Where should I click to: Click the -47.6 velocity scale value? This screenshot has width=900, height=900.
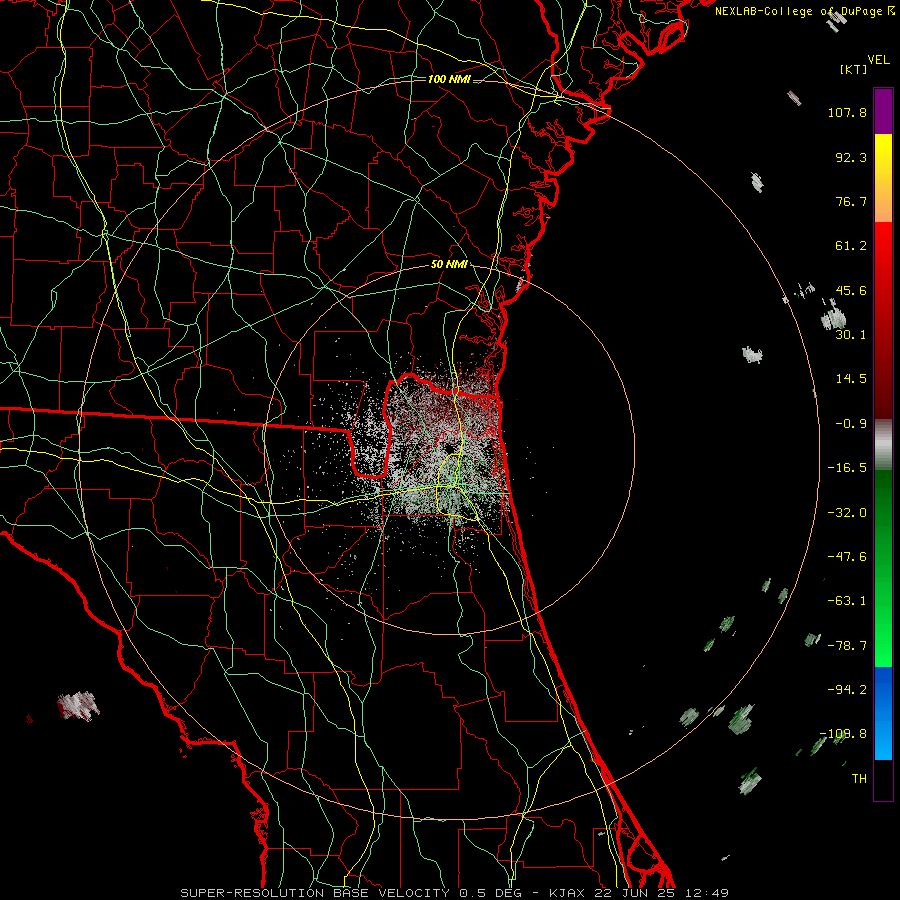[847, 557]
